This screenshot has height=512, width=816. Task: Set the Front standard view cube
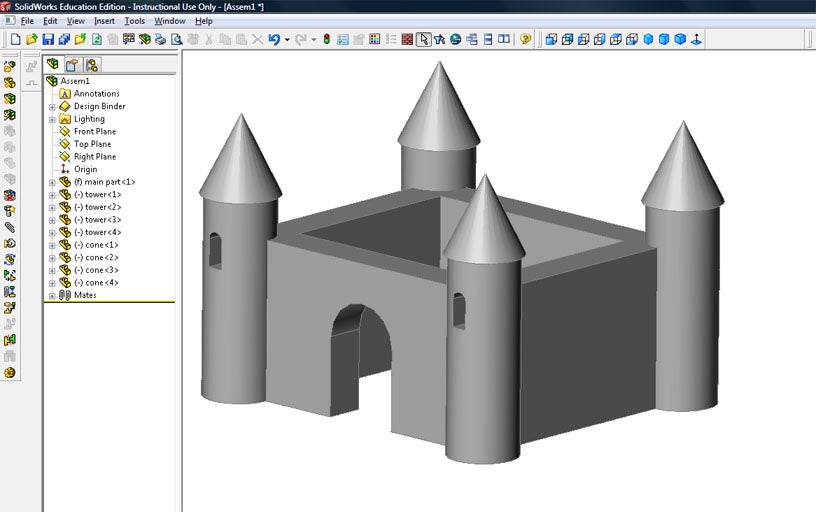point(551,39)
